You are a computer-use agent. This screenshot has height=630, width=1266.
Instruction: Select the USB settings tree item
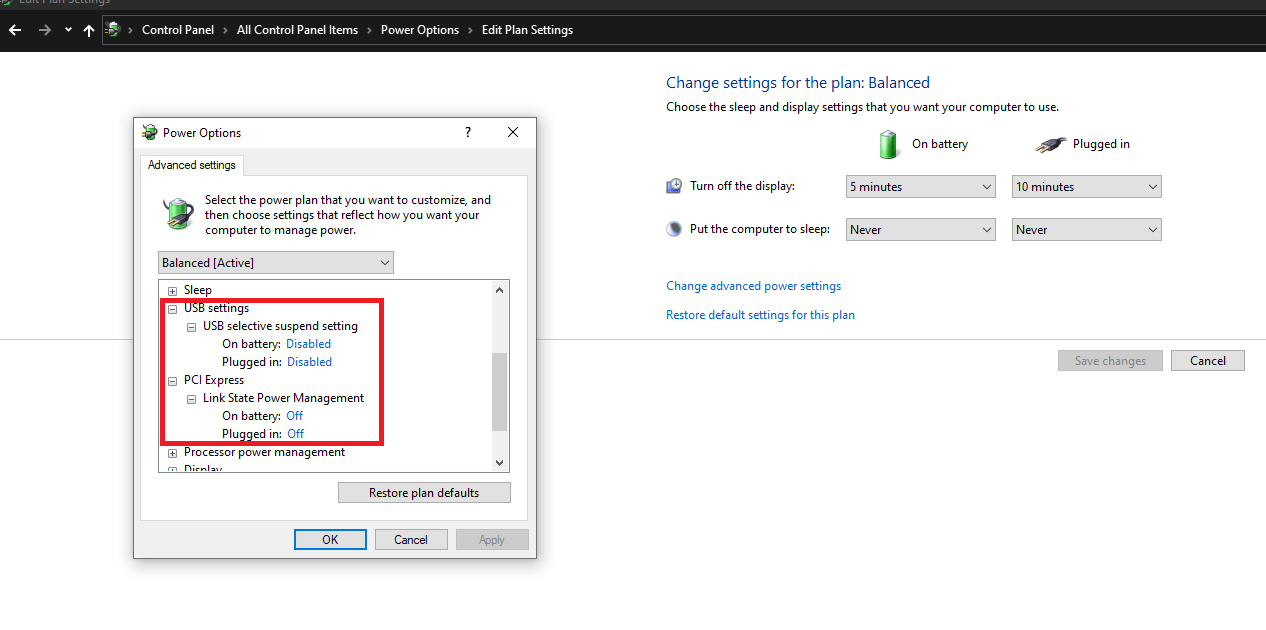pyautogui.click(x=217, y=308)
